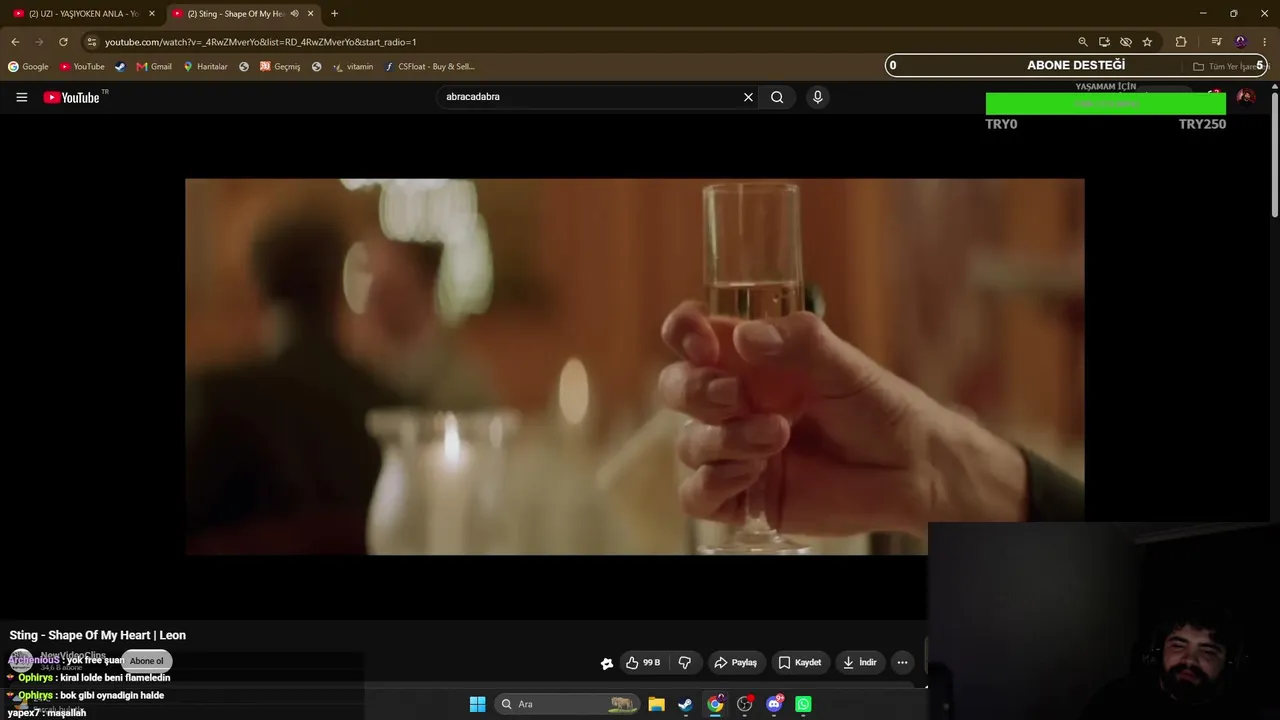Screen dimensions: 1280x720
Task: Click the video title Sting - Shape Of My Heart
Action: tap(98, 635)
